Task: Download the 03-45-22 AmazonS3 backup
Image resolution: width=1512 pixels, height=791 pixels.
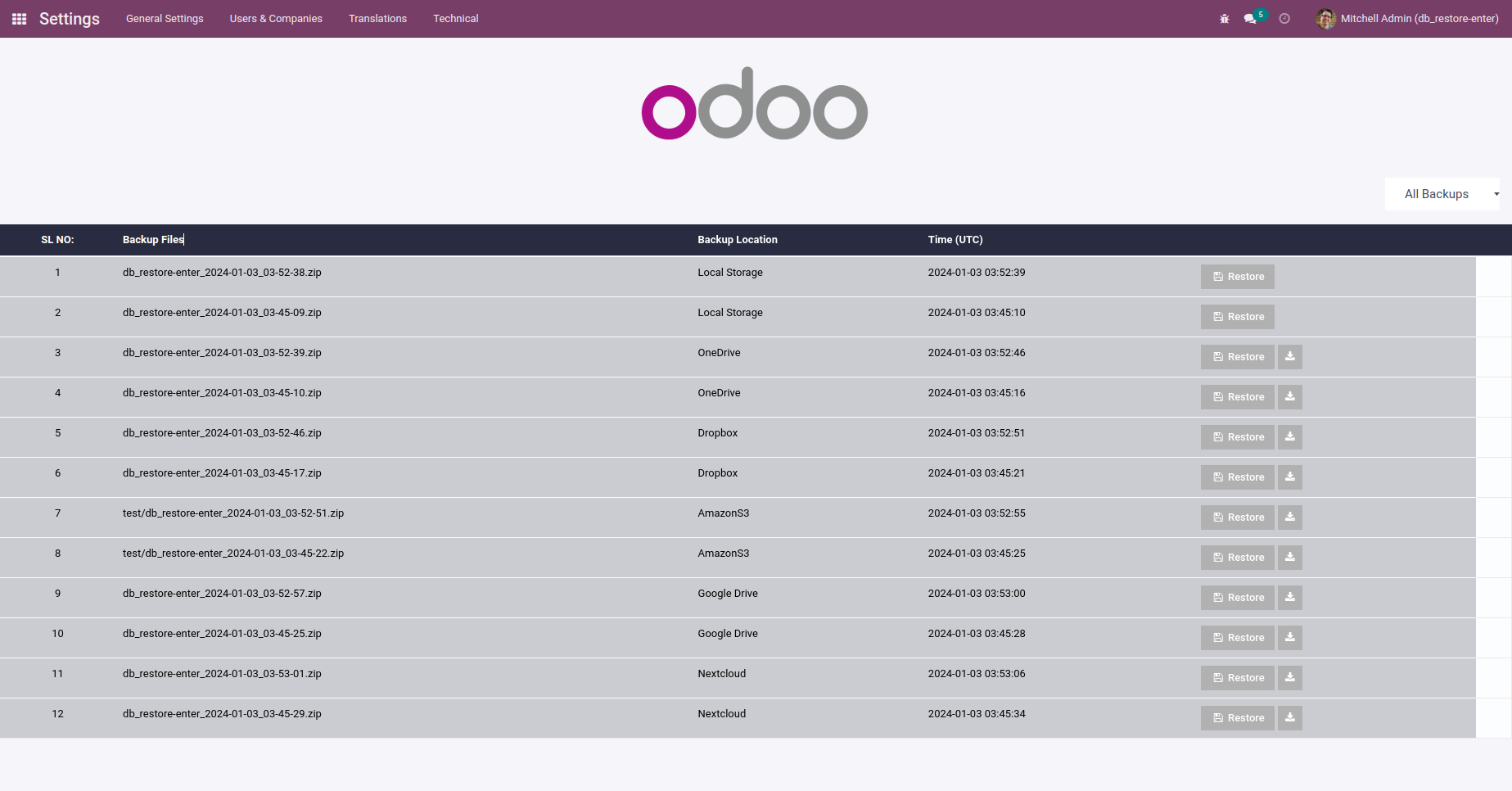Action: pyautogui.click(x=1290, y=558)
